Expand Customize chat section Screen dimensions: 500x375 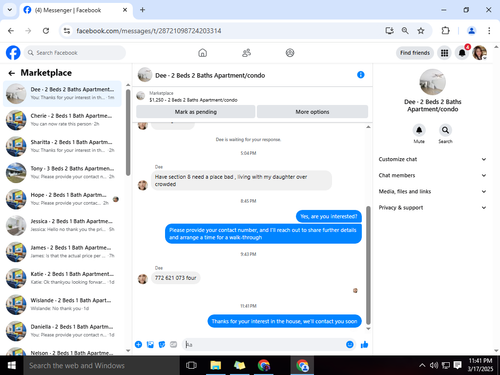(x=432, y=159)
